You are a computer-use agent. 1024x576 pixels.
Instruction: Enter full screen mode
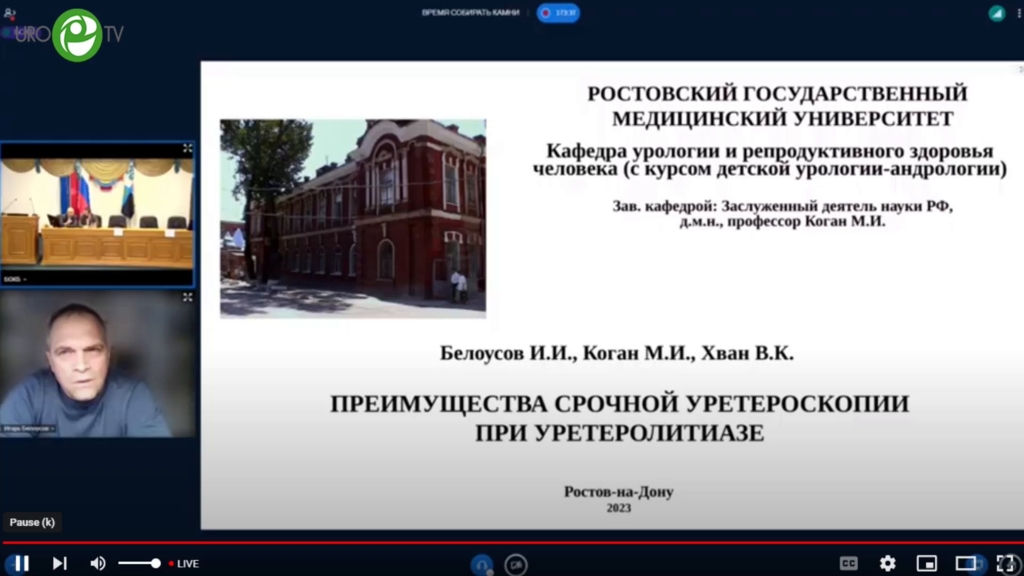1005,563
